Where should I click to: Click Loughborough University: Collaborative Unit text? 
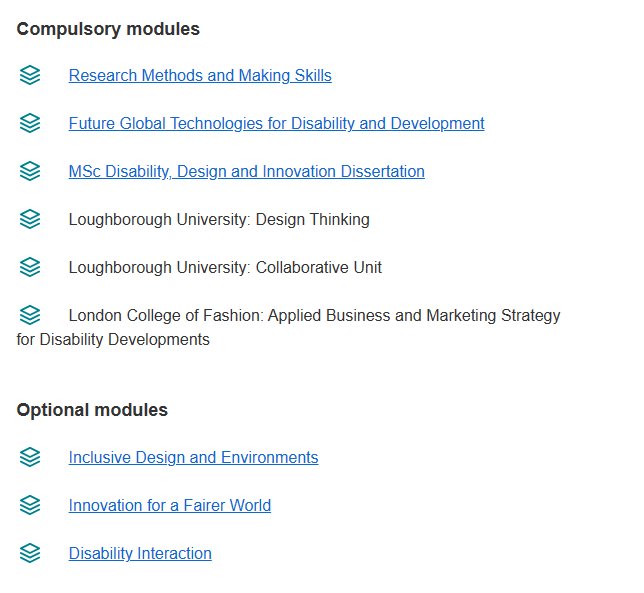[225, 268]
